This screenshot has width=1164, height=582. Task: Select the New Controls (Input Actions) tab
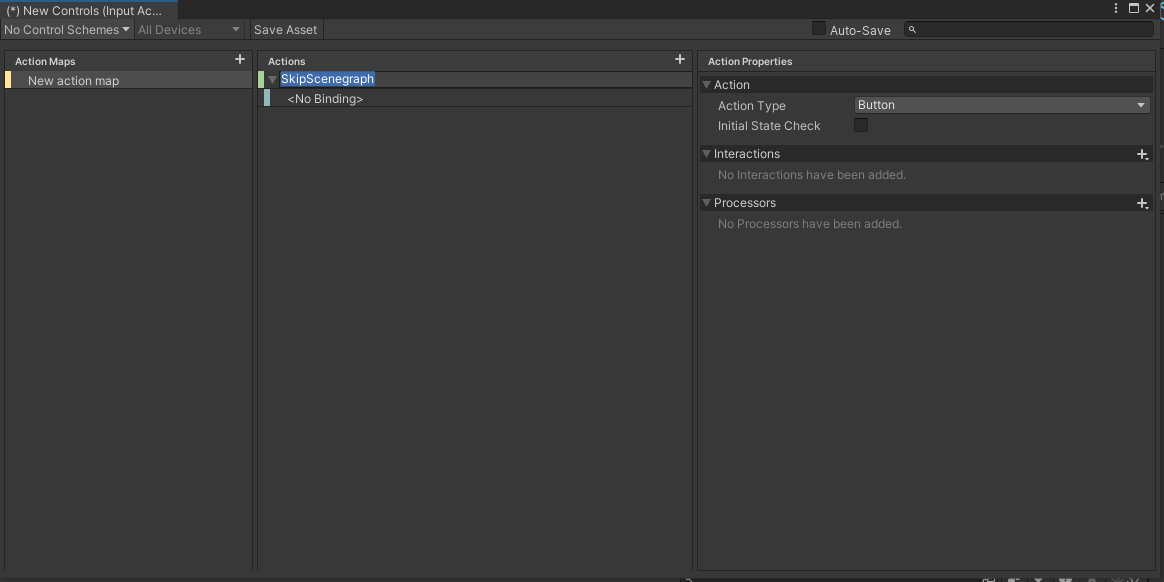(x=88, y=11)
